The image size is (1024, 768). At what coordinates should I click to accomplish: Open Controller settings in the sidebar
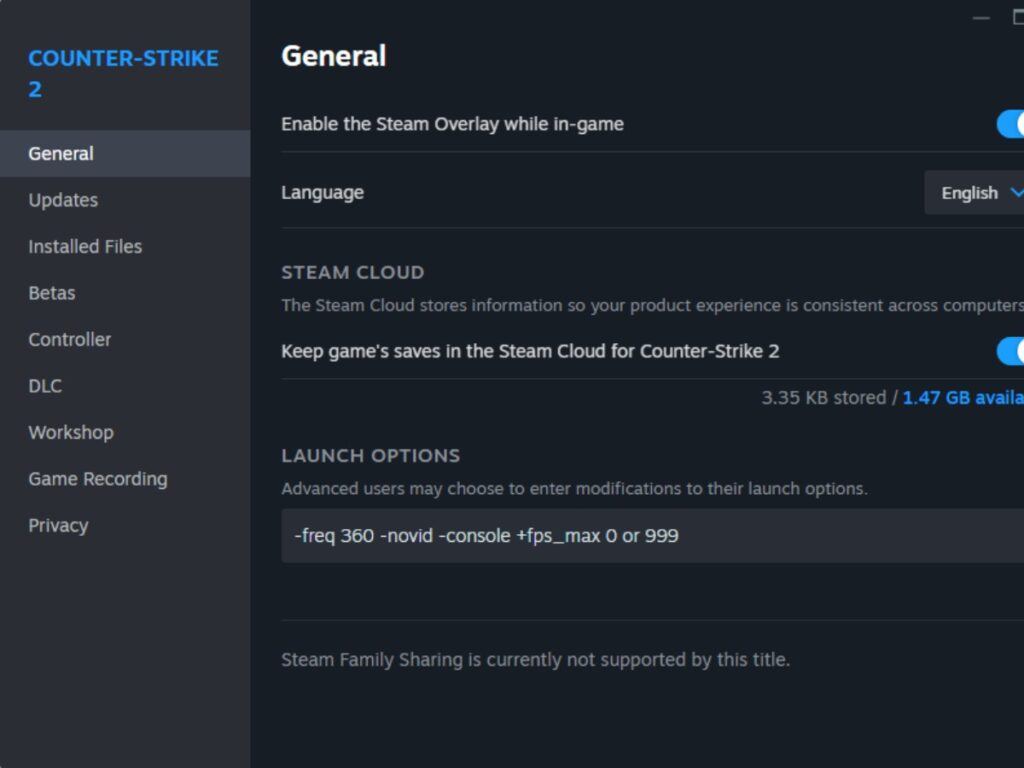70,340
